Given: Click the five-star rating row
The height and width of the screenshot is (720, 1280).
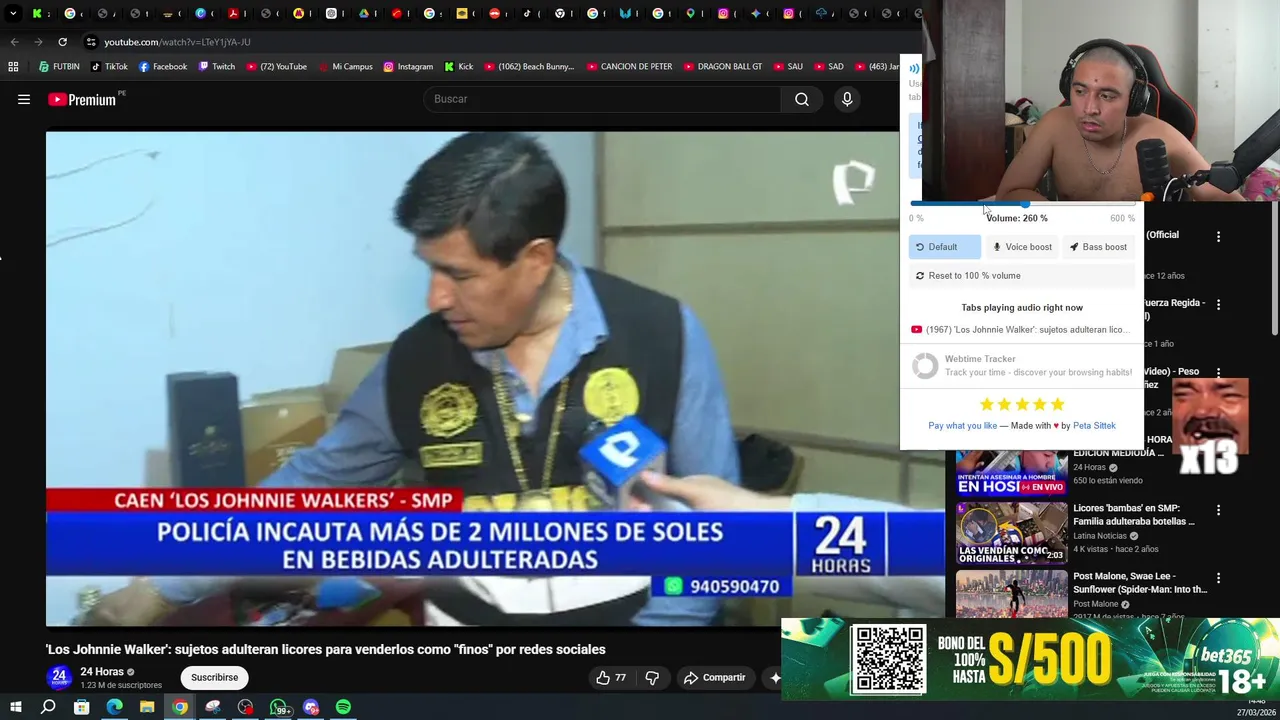Looking at the screenshot, I should pyautogui.click(x=1022, y=404).
